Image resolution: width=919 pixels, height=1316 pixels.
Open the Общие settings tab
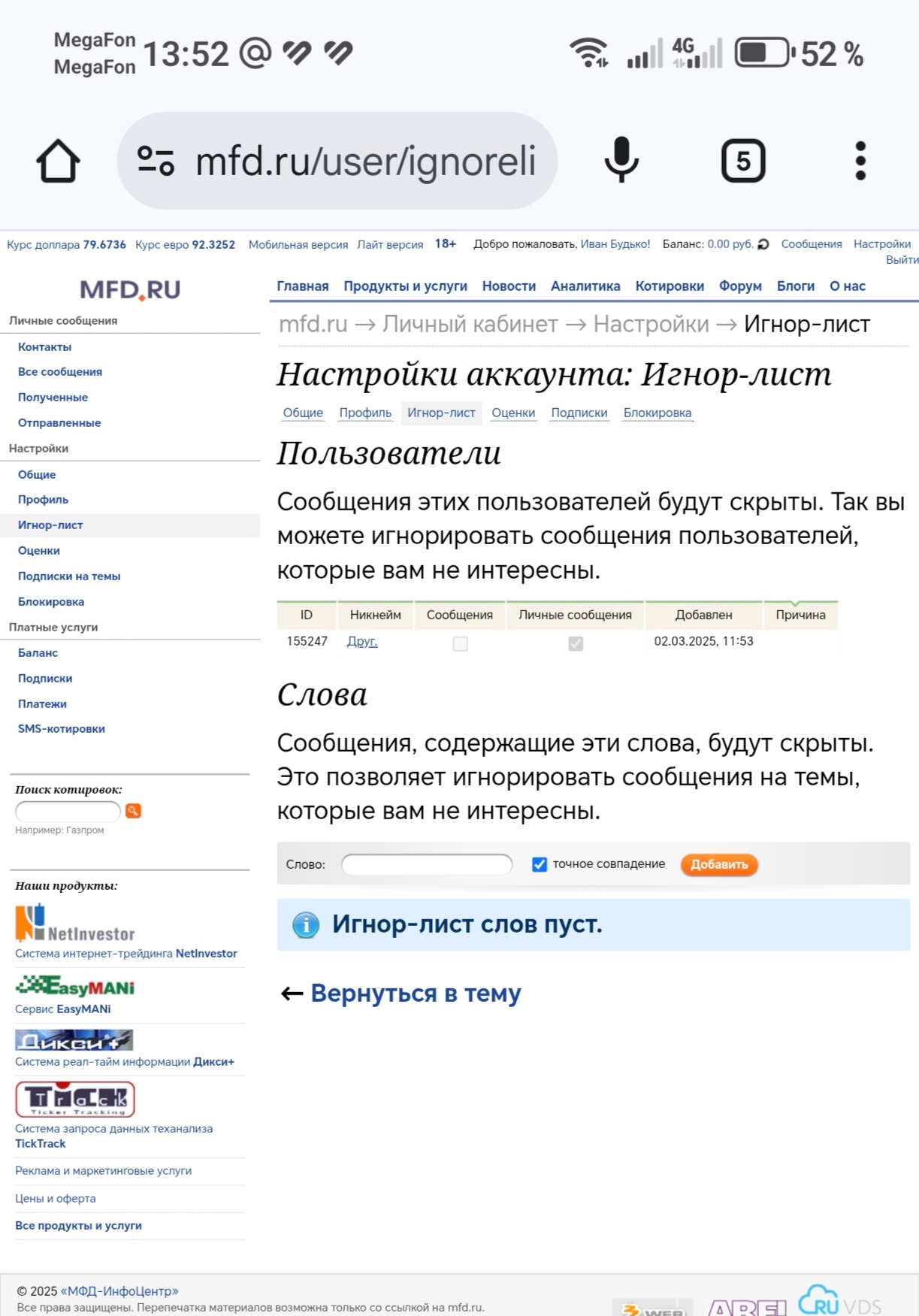pos(303,413)
